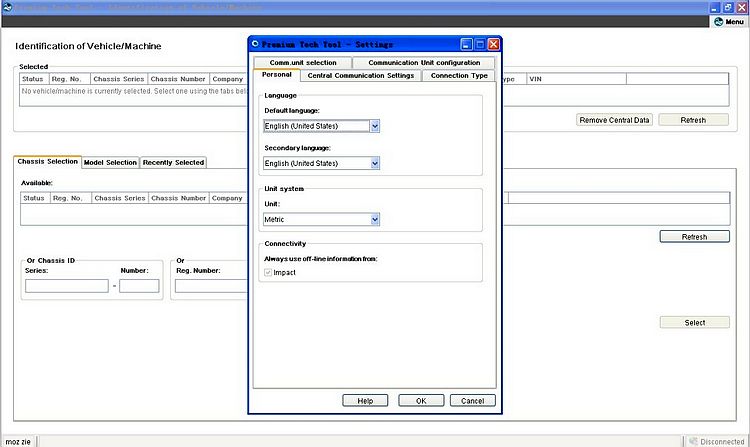Toggle the Impact offline information checkbox

(x=268, y=273)
